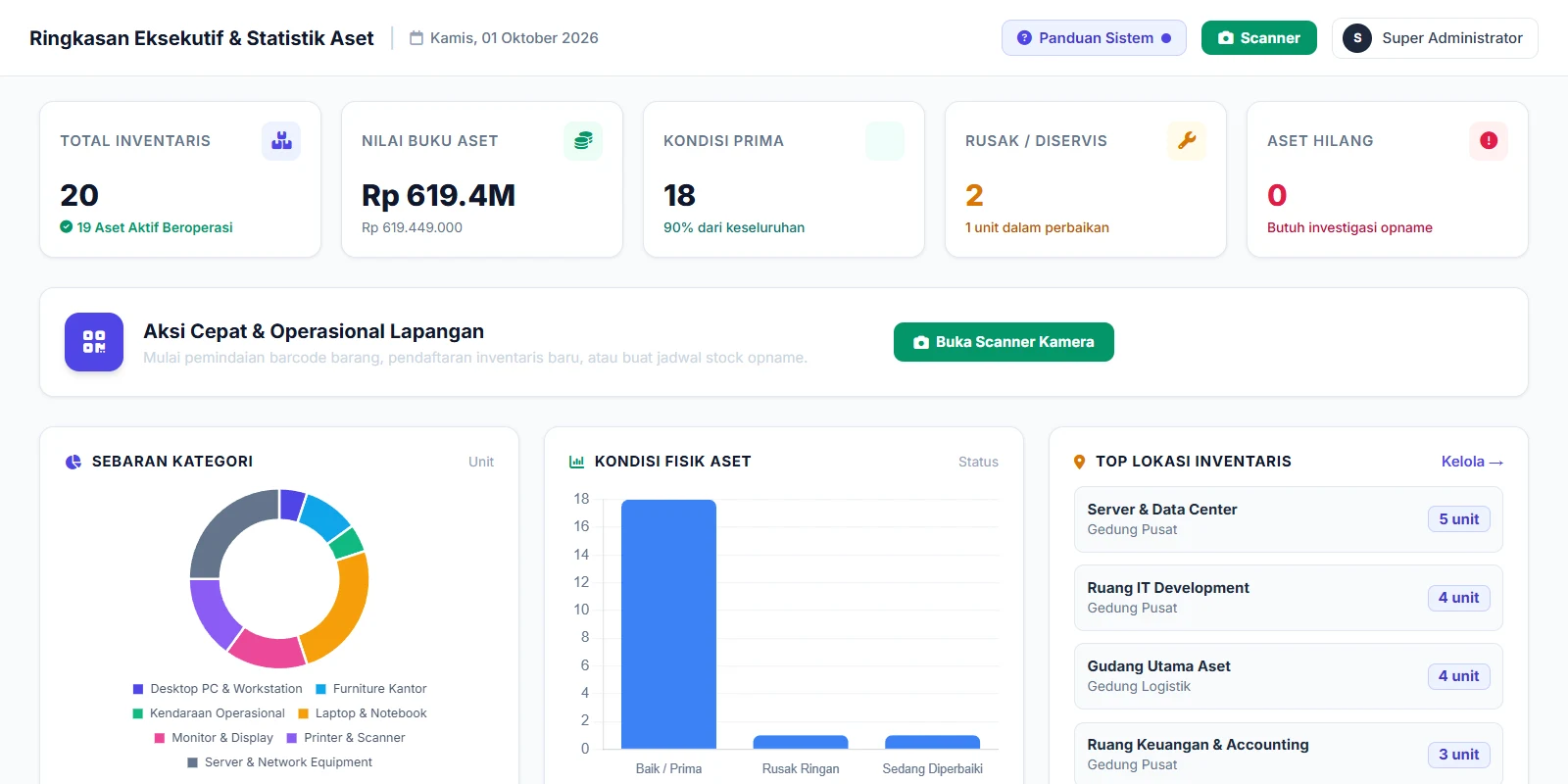This screenshot has height=784, width=1568.
Task: Click the green check icon beside 19 Aset Aktif
Action: click(66, 227)
